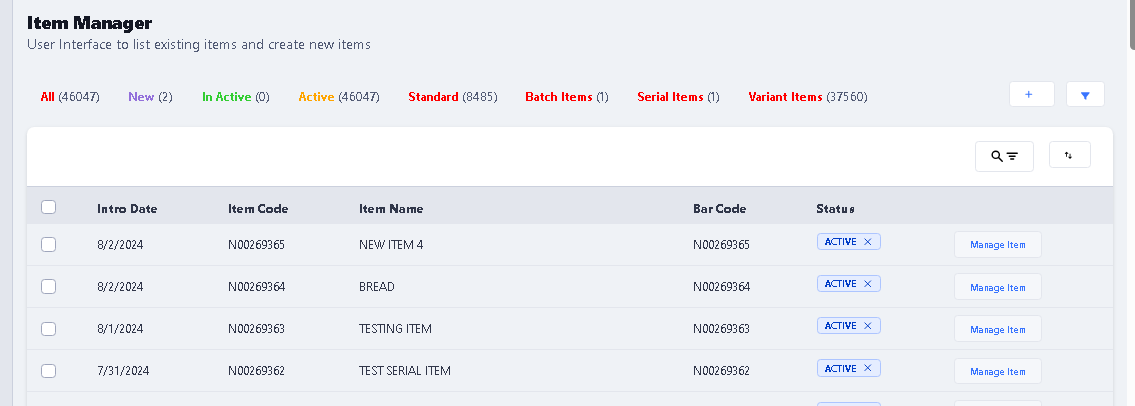Remove ACTIVE status on NEW ITEM 4

[867, 242]
